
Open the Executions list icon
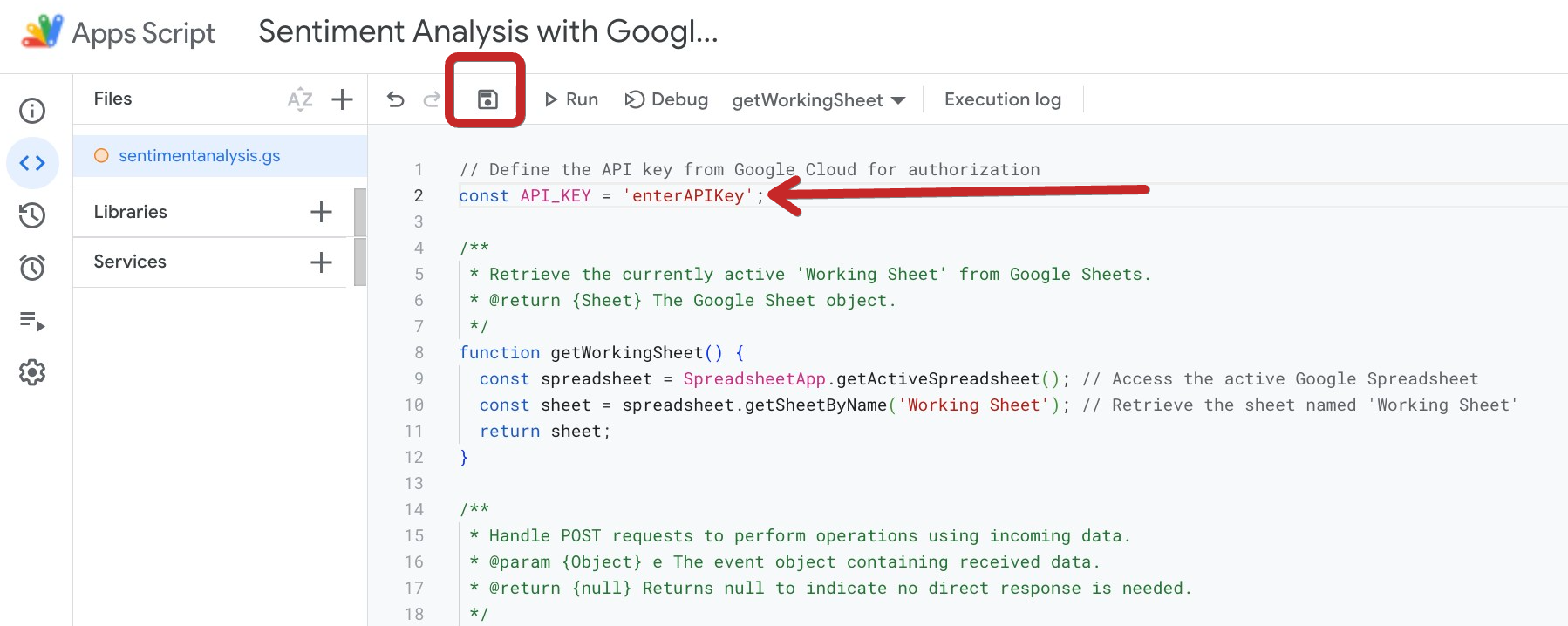click(32, 321)
